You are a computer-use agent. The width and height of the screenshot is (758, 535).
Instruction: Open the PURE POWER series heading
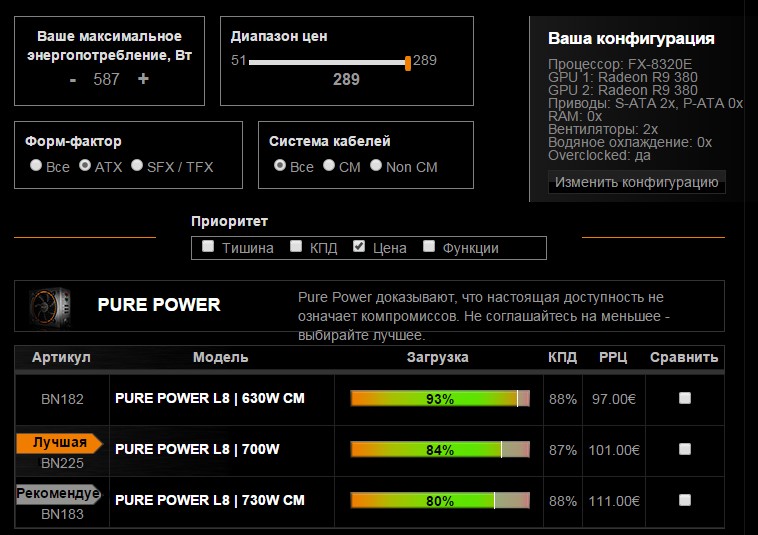[x=159, y=305]
